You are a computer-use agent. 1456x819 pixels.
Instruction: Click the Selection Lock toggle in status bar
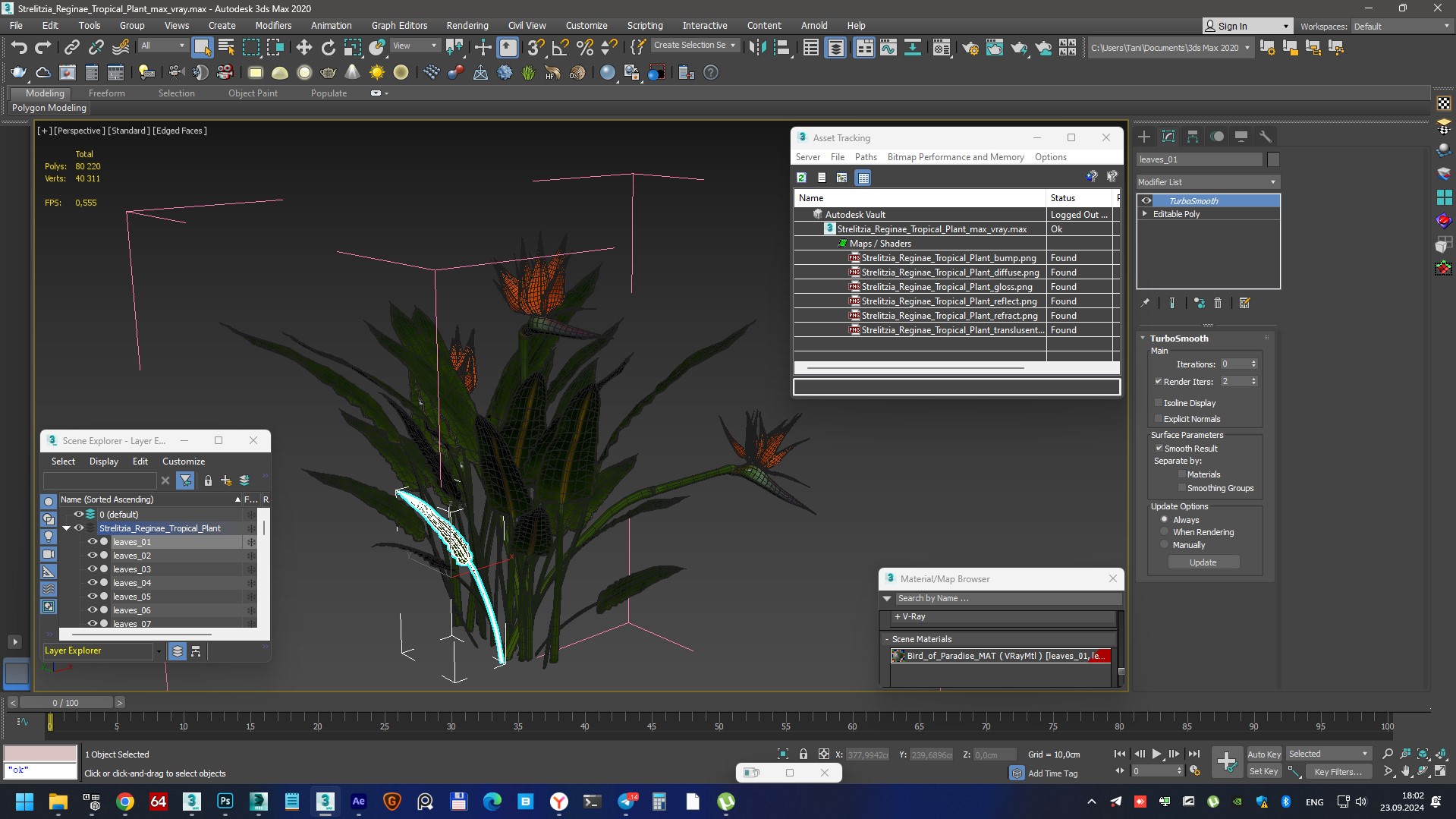pyautogui.click(x=803, y=754)
